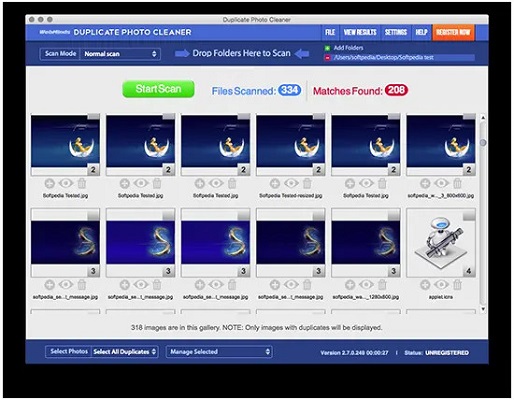Open the SETTINGS menu
This screenshot has width=514, height=400.
(396, 32)
